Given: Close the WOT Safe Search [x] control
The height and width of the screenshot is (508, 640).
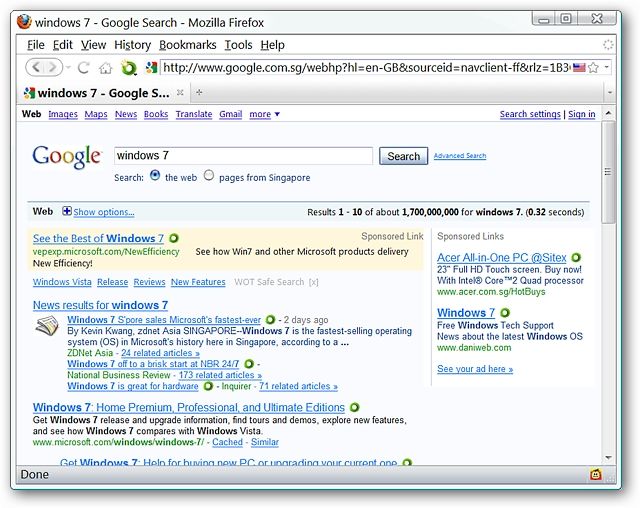Looking at the screenshot, I should [x=313, y=282].
